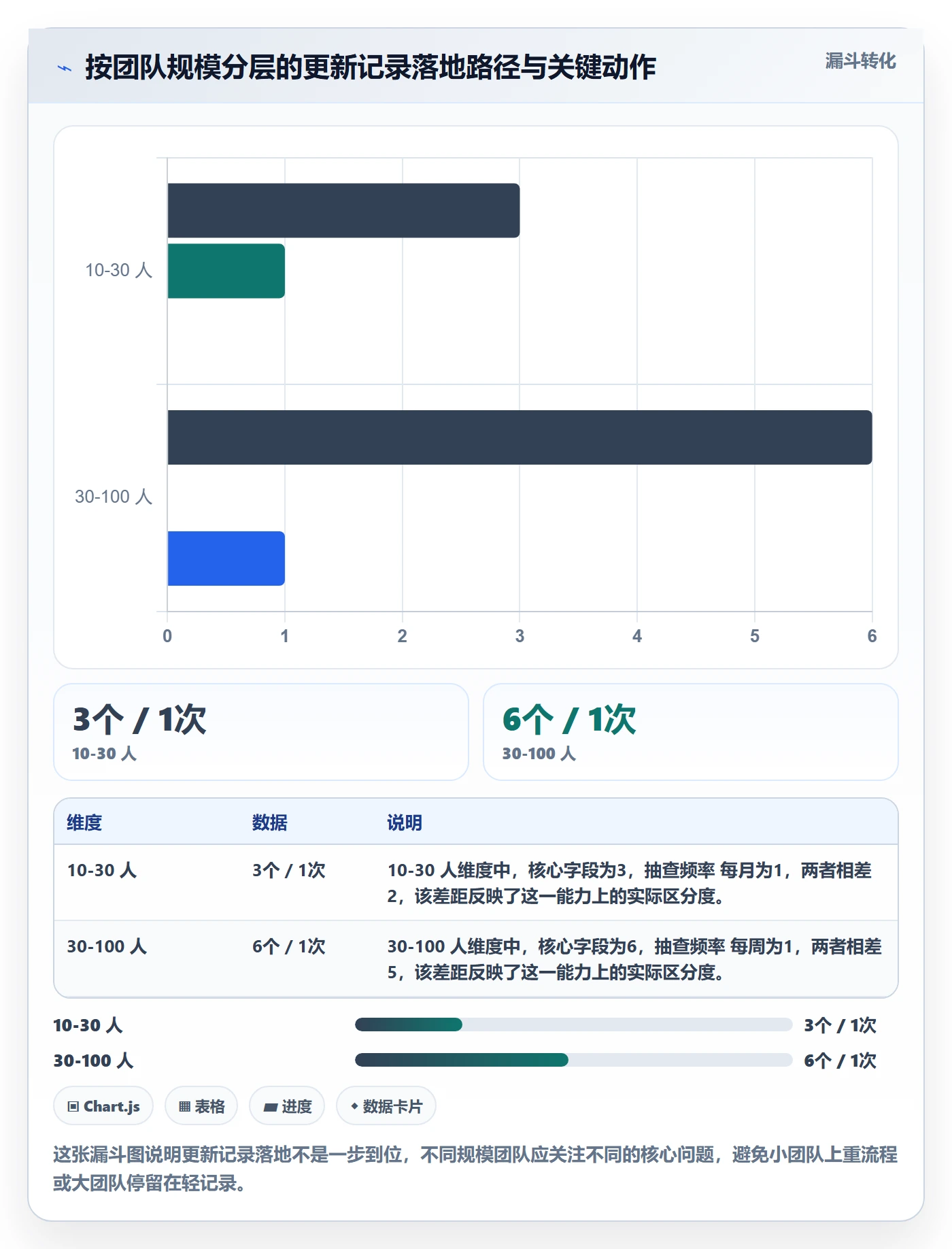This screenshot has width=952, height=1249.
Task: Click table cell 10-30 人 in first row
Action: 102,870
